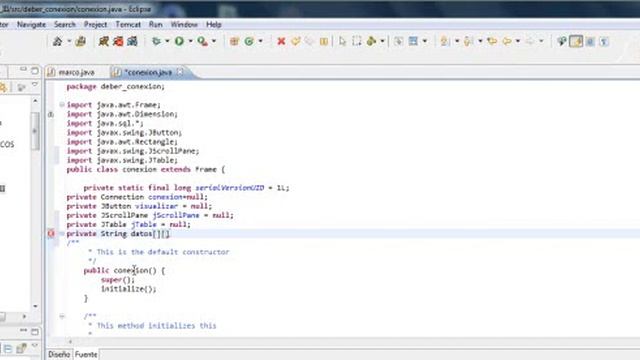The height and width of the screenshot is (360, 640).
Task: Minimize the left panel view
Action: click(x=23, y=70)
